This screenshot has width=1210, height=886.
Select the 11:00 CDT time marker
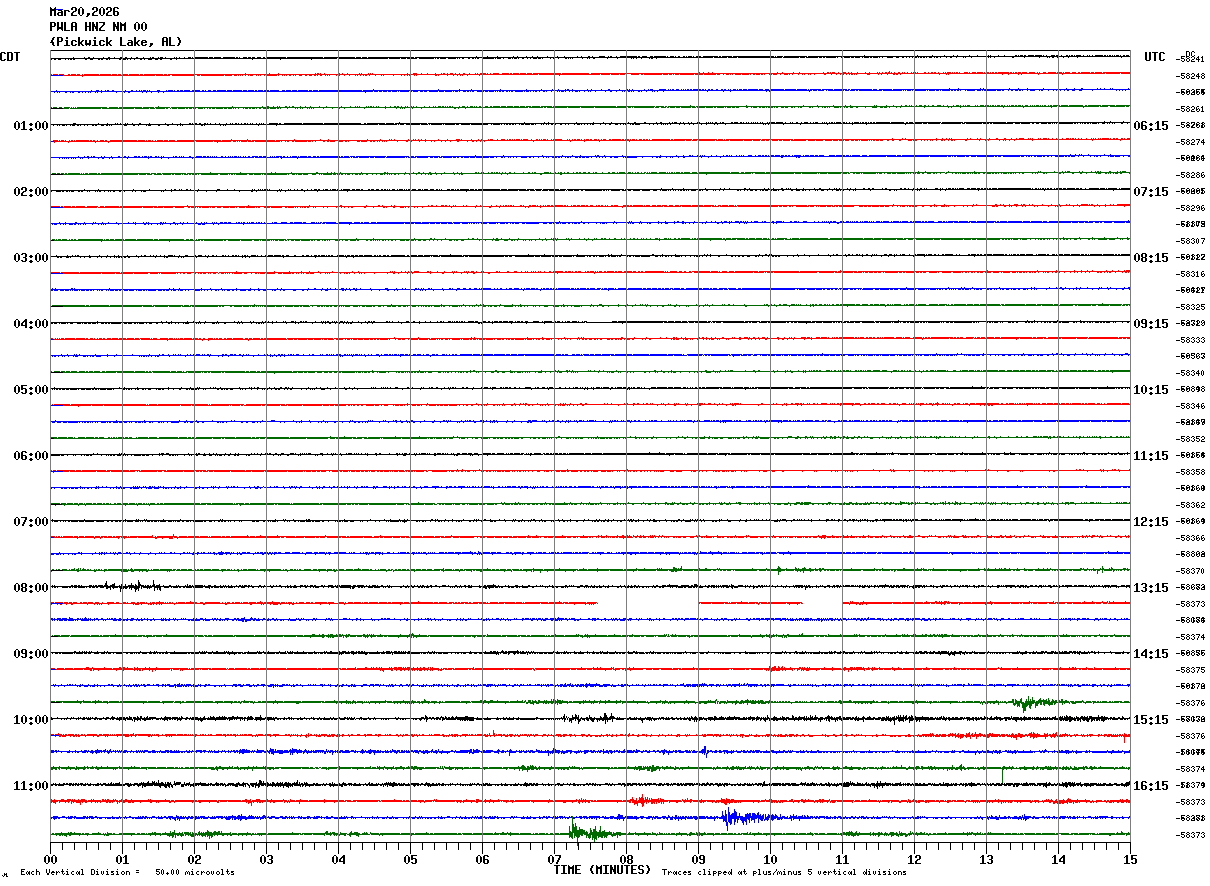pos(31,786)
